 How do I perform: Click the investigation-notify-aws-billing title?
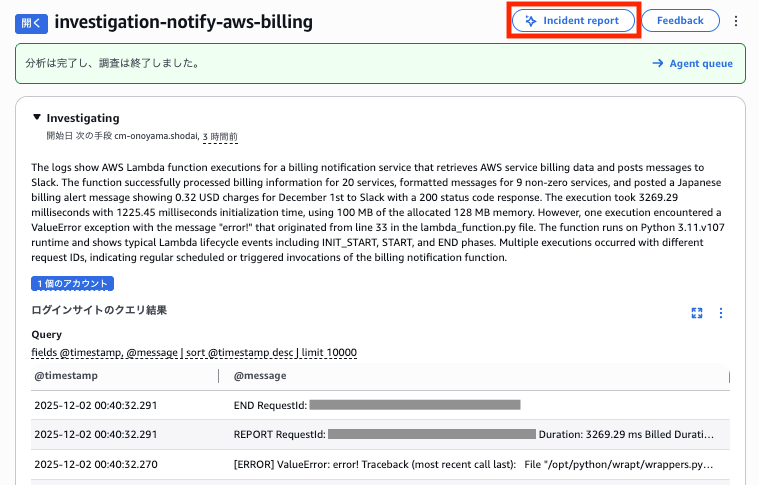coord(183,21)
